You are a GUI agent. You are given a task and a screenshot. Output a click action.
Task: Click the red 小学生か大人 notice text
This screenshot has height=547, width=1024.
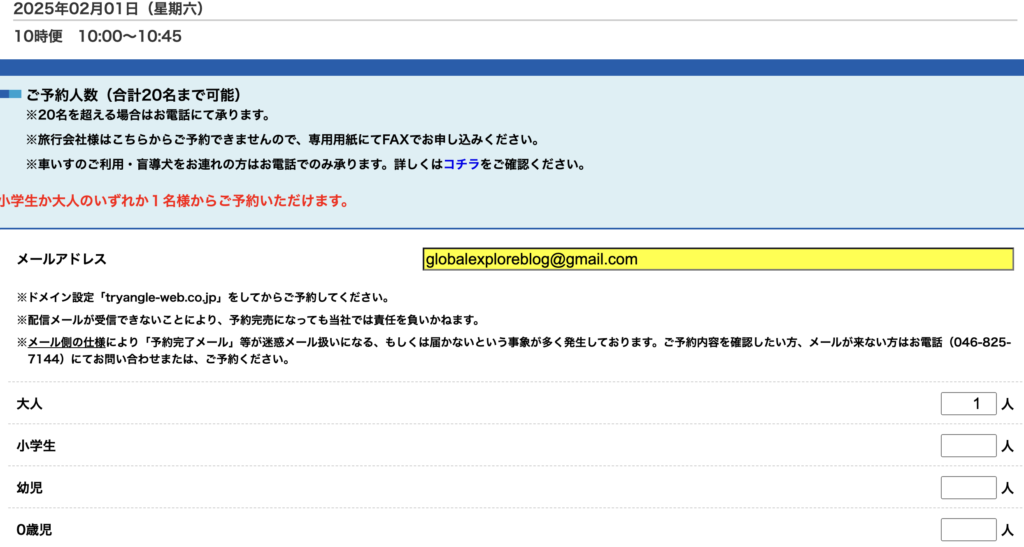[x=174, y=201]
